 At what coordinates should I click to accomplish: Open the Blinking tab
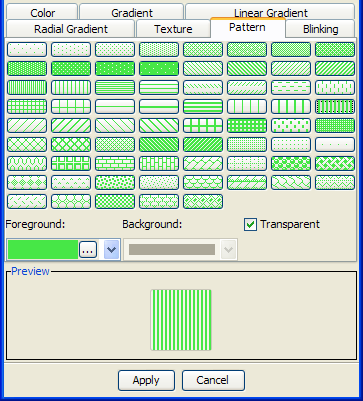(320, 29)
